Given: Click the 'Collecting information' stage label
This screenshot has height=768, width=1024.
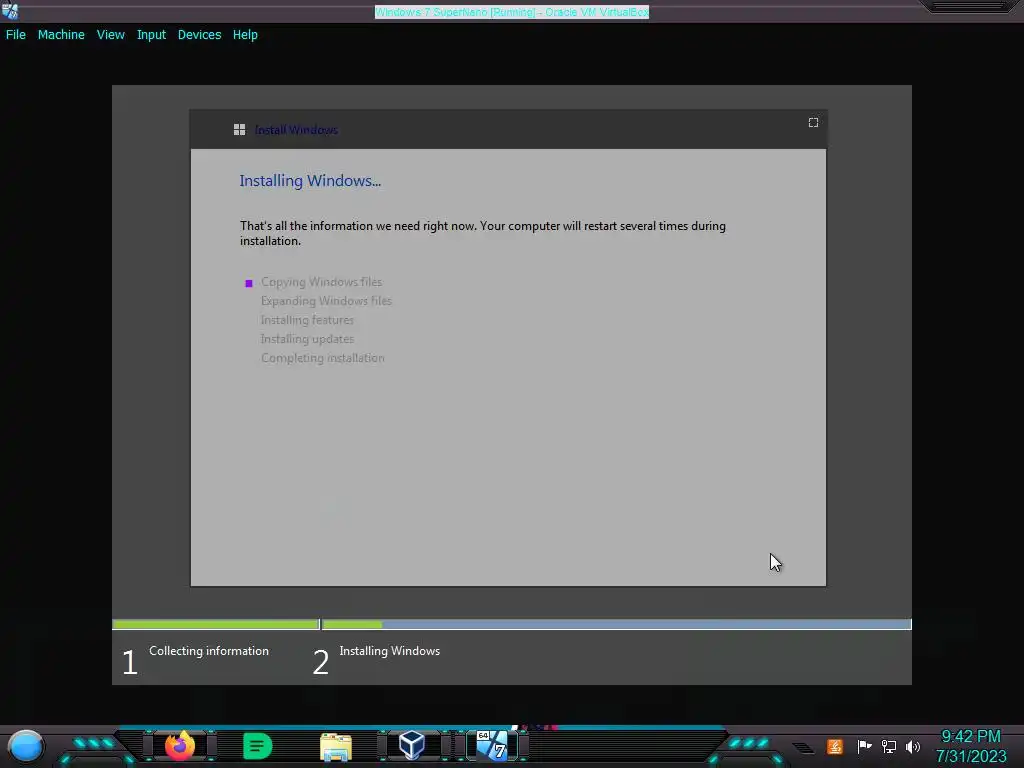Looking at the screenshot, I should click(208, 651).
